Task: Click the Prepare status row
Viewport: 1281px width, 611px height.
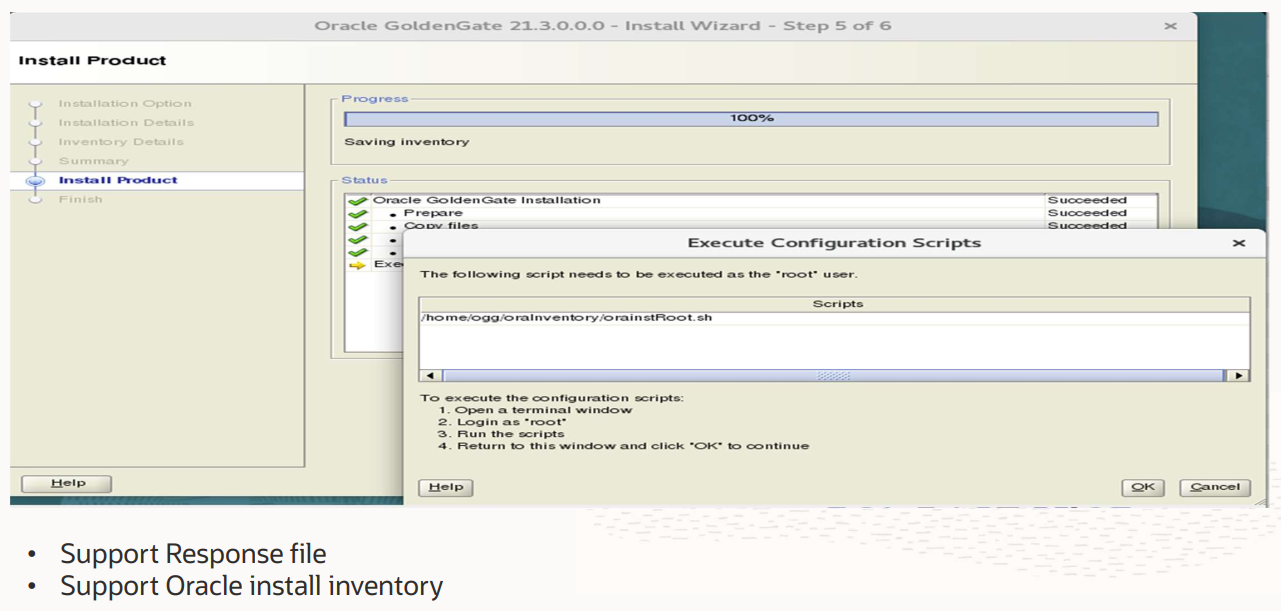Action: pos(750,213)
